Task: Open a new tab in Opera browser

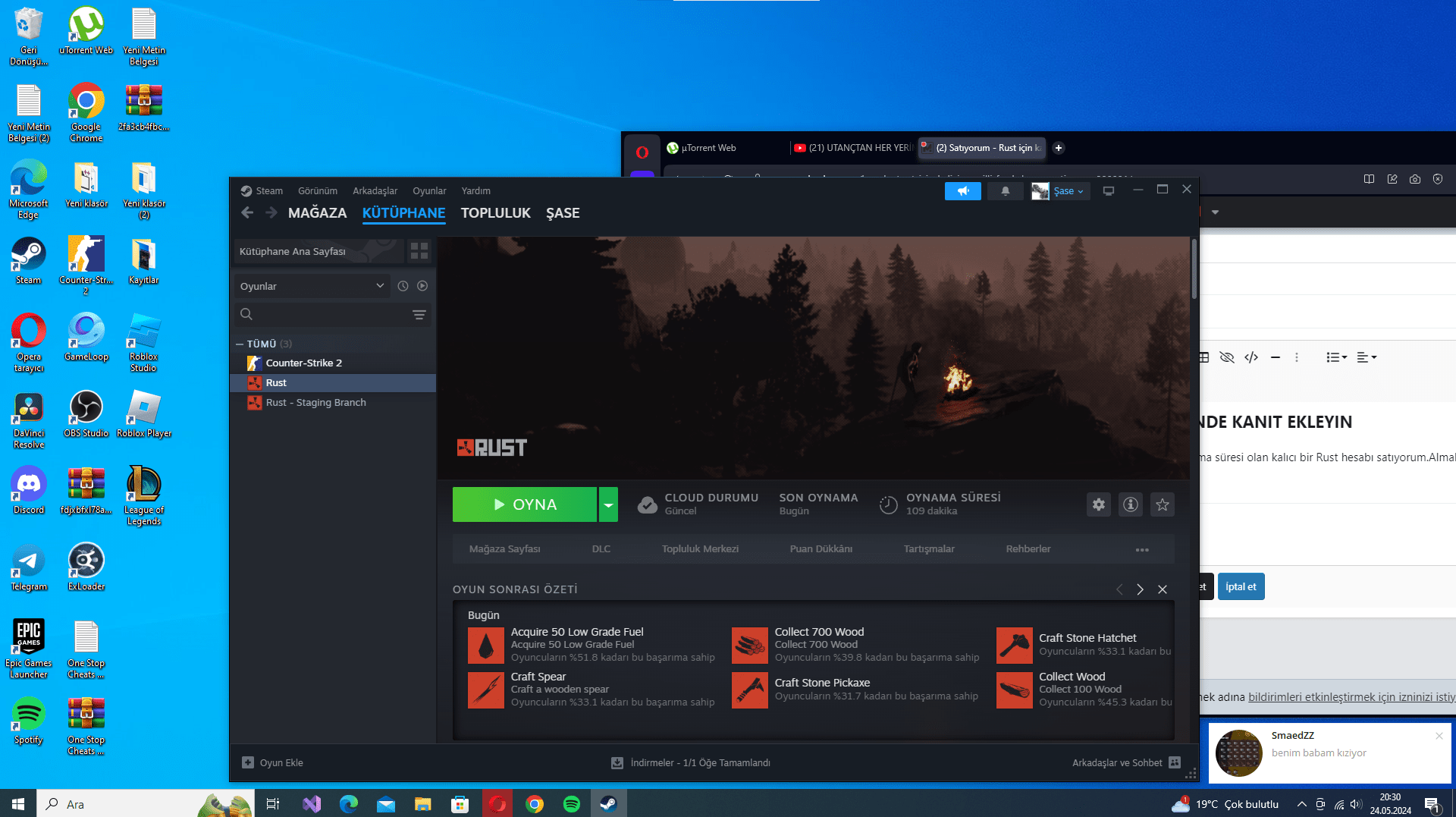Action: coord(1059,148)
